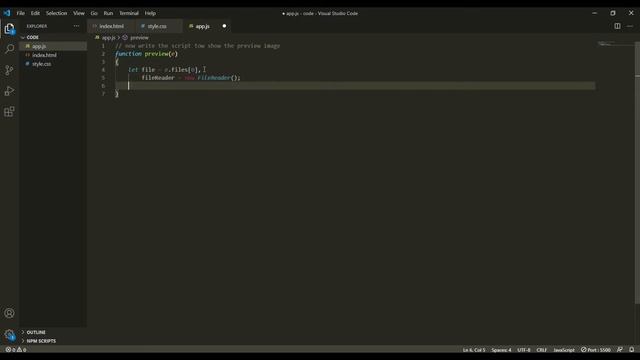
Task: Open index.html in the explorer tree
Action: 53,55
